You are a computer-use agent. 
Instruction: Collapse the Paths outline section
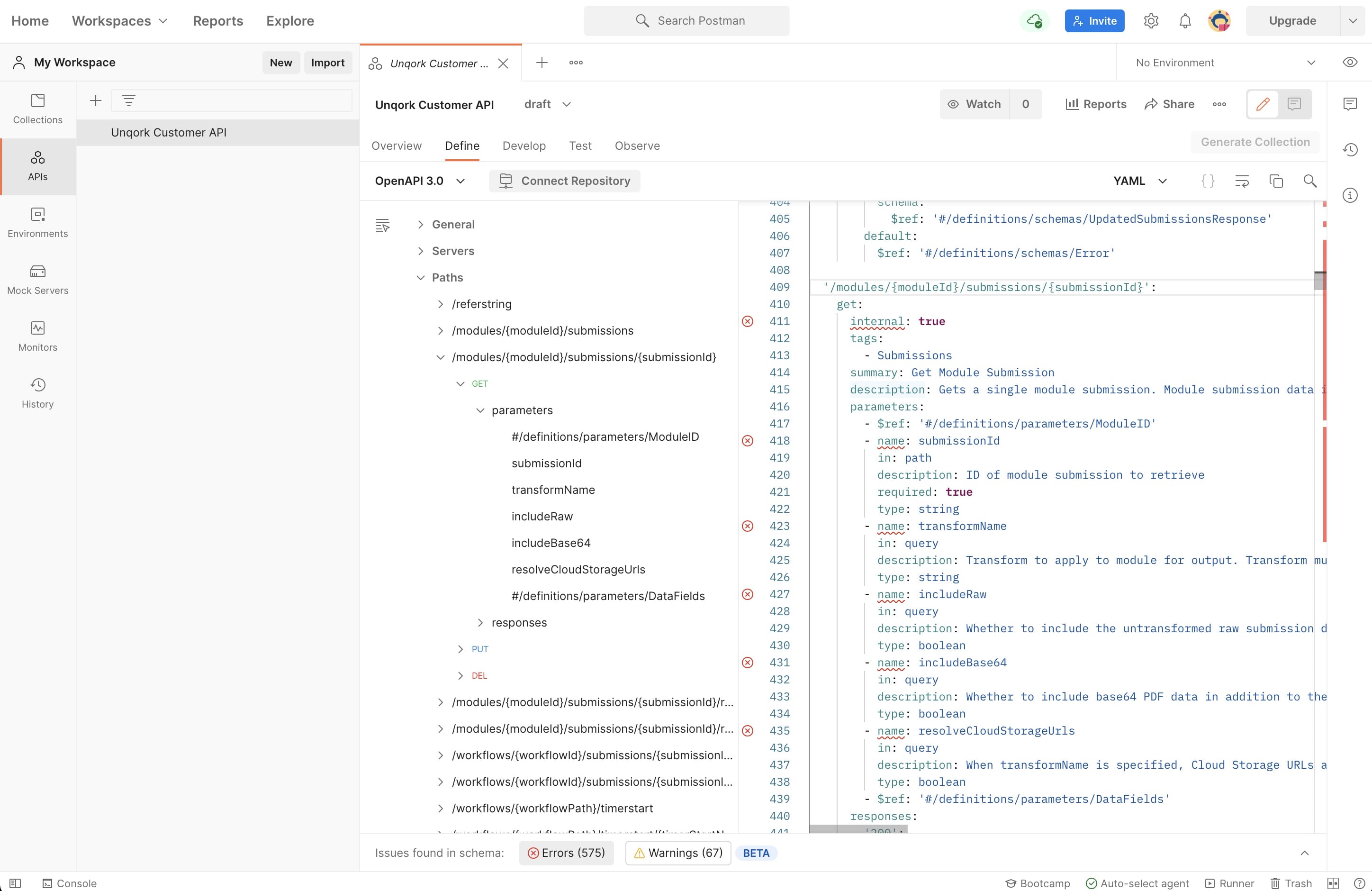pyautogui.click(x=420, y=277)
